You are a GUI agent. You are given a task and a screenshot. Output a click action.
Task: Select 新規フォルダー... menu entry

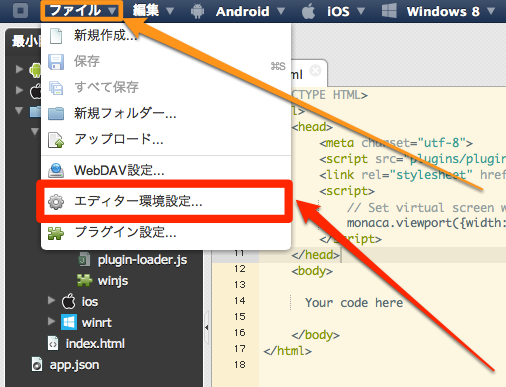(166, 113)
